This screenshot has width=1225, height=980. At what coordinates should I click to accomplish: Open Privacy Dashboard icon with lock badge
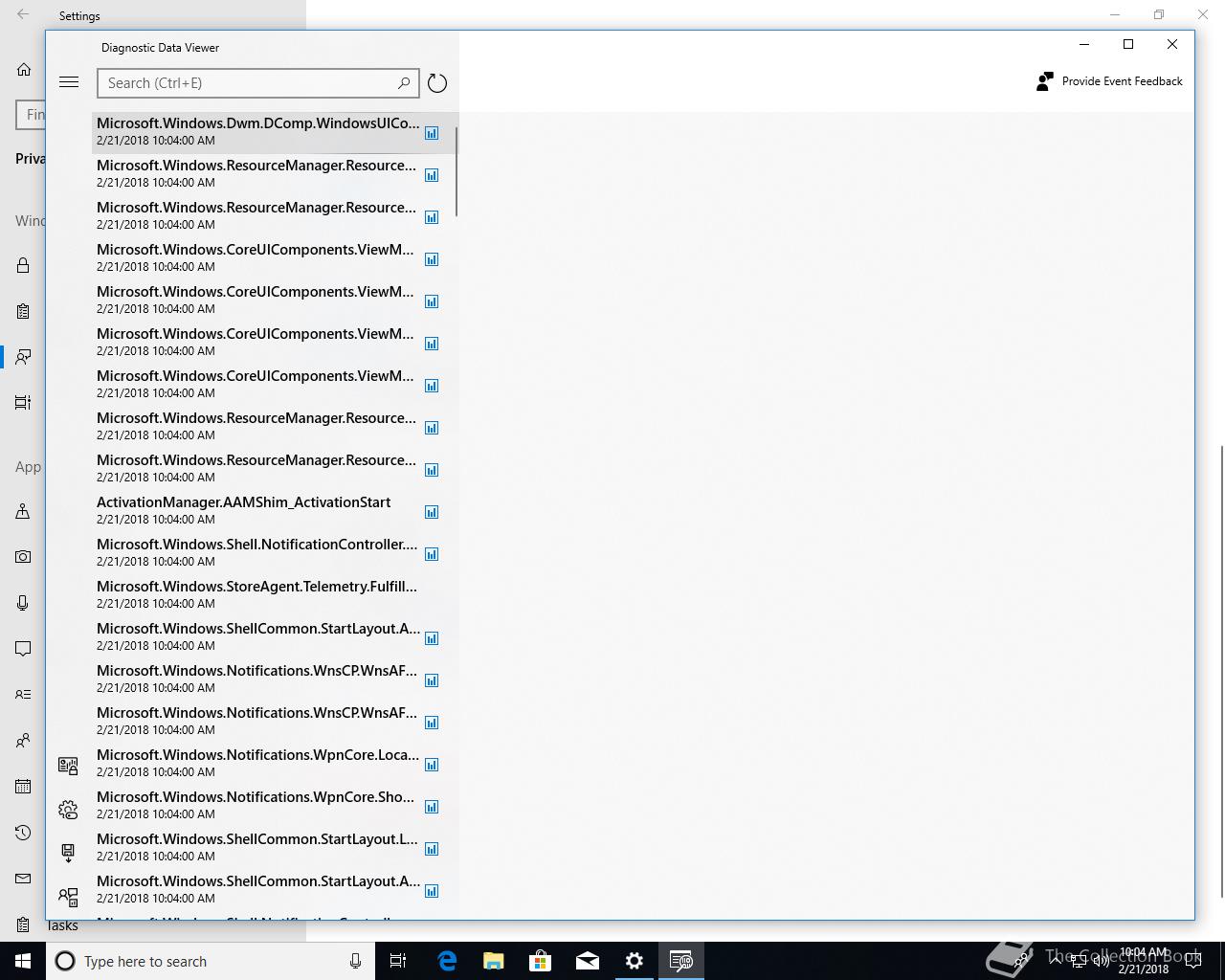coord(68,766)
